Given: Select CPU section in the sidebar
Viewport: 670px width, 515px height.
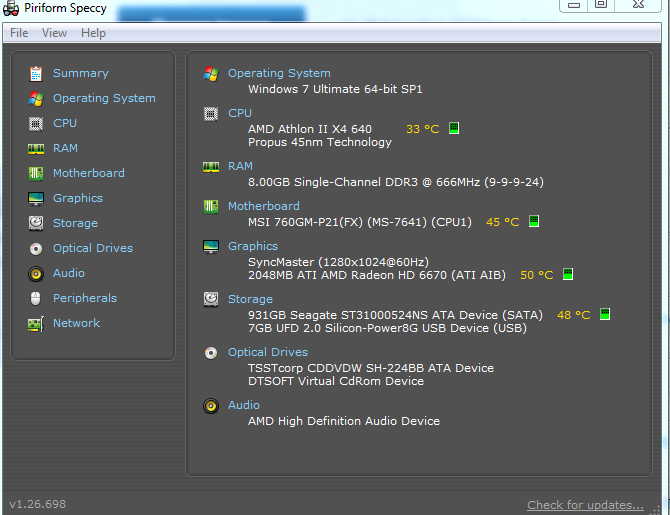Looking at the screenshot, I should pos(65,124).
